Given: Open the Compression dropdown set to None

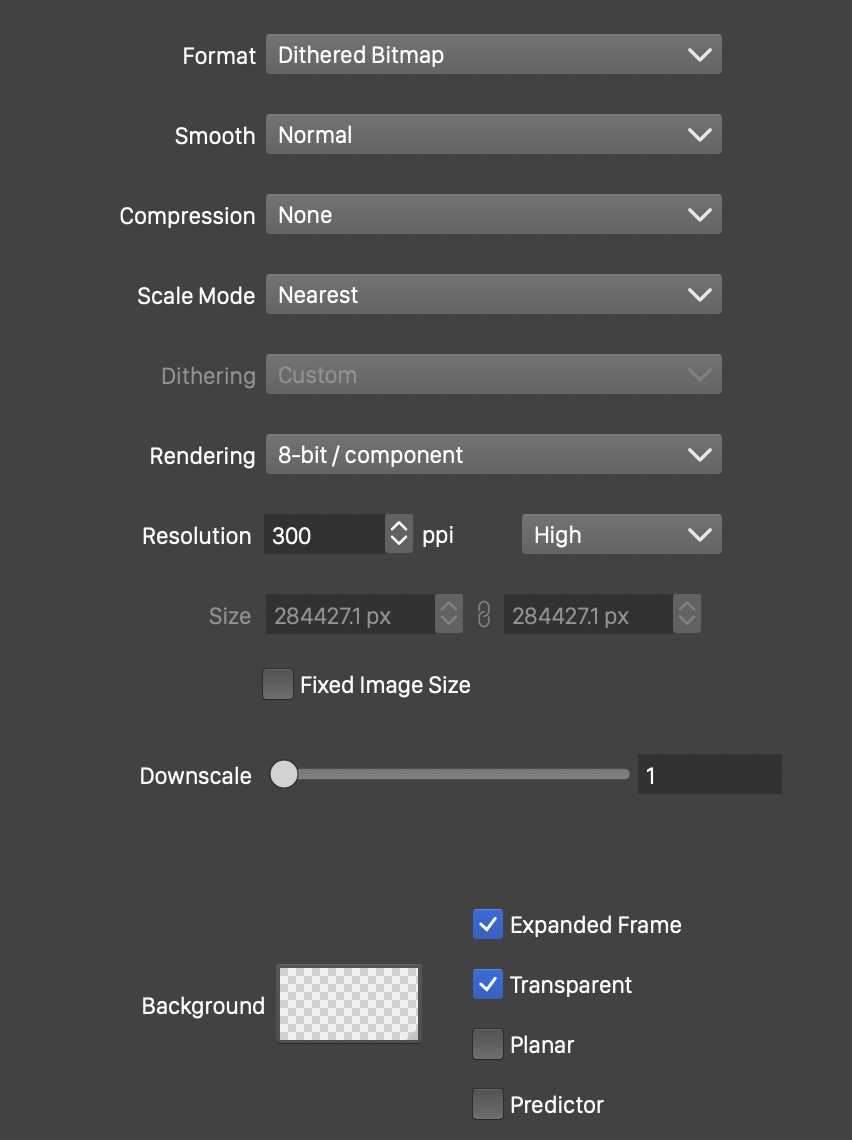Looking at the screenshot, I should [x=493, y=215].
